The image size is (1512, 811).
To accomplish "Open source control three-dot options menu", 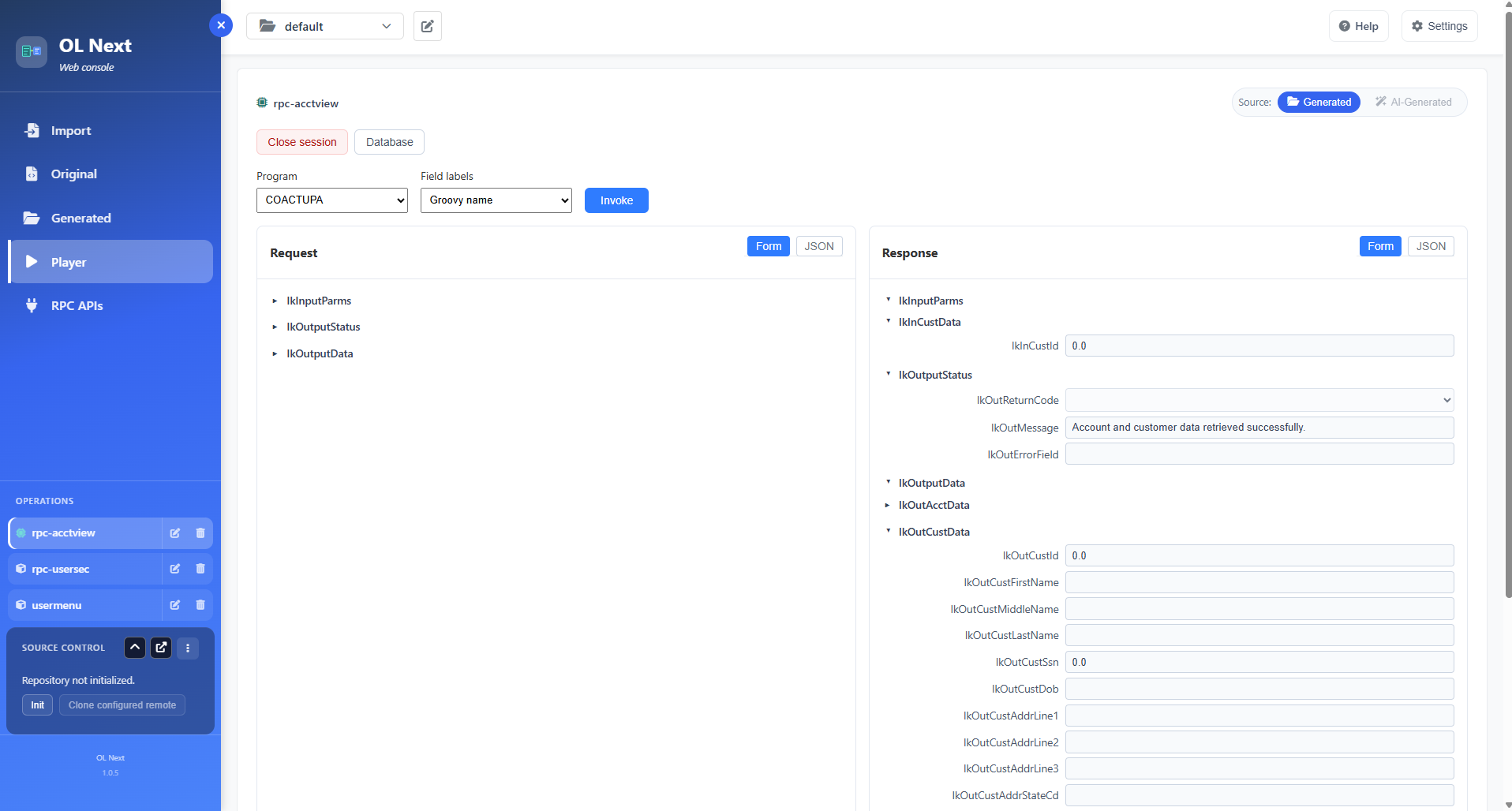I will (x=188, y=648).
